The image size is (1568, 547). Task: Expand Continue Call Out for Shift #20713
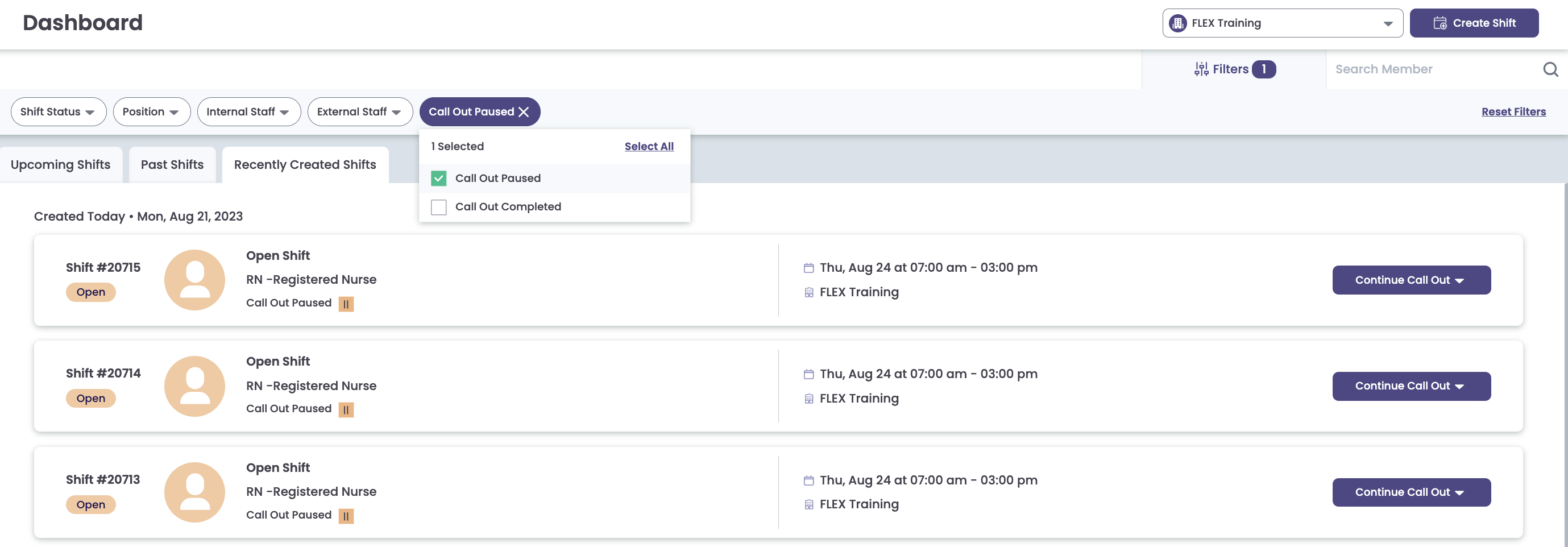pos(1411,492)
